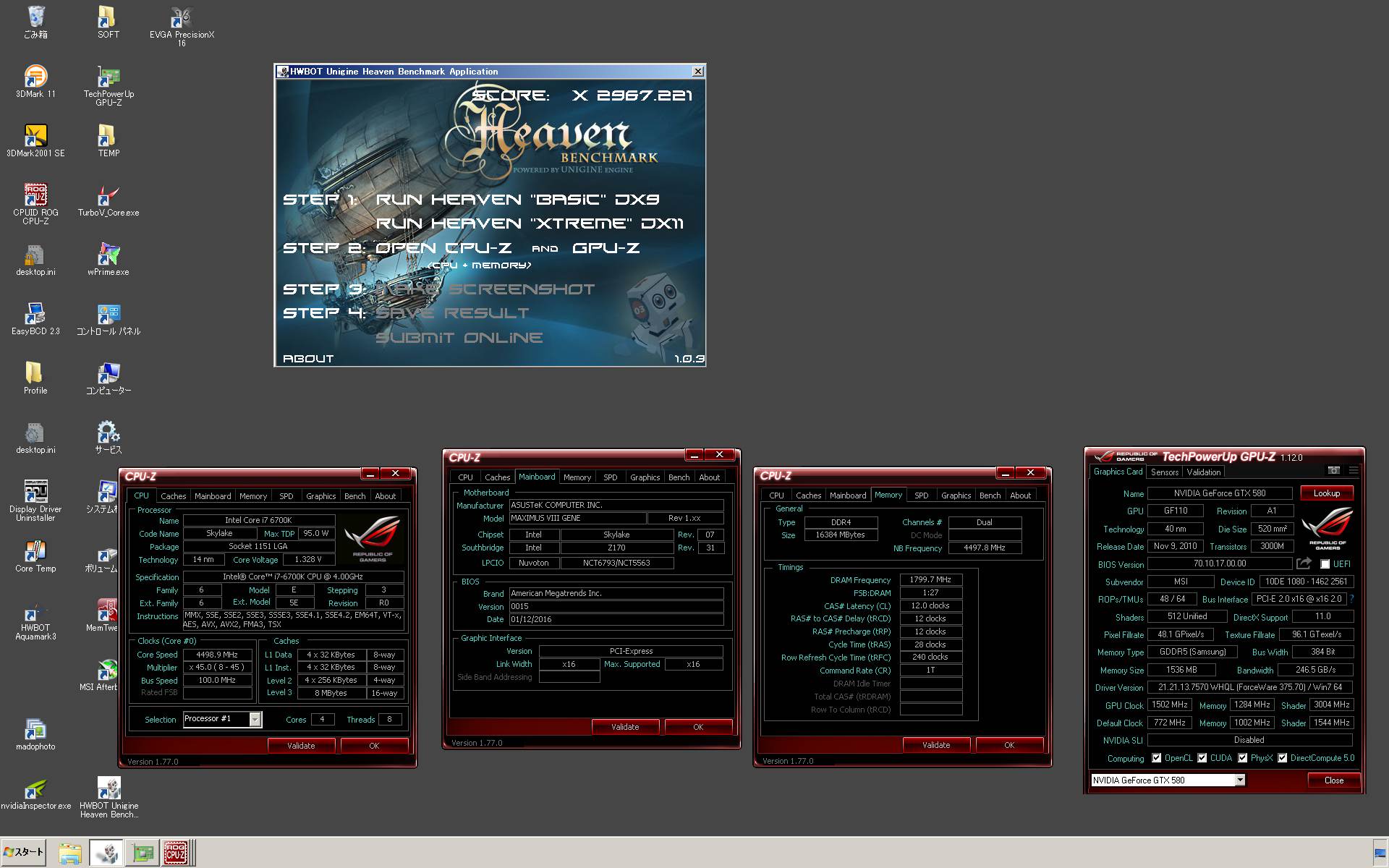
Task: Open the TEMP folder icon
Action: coord(109,140)
